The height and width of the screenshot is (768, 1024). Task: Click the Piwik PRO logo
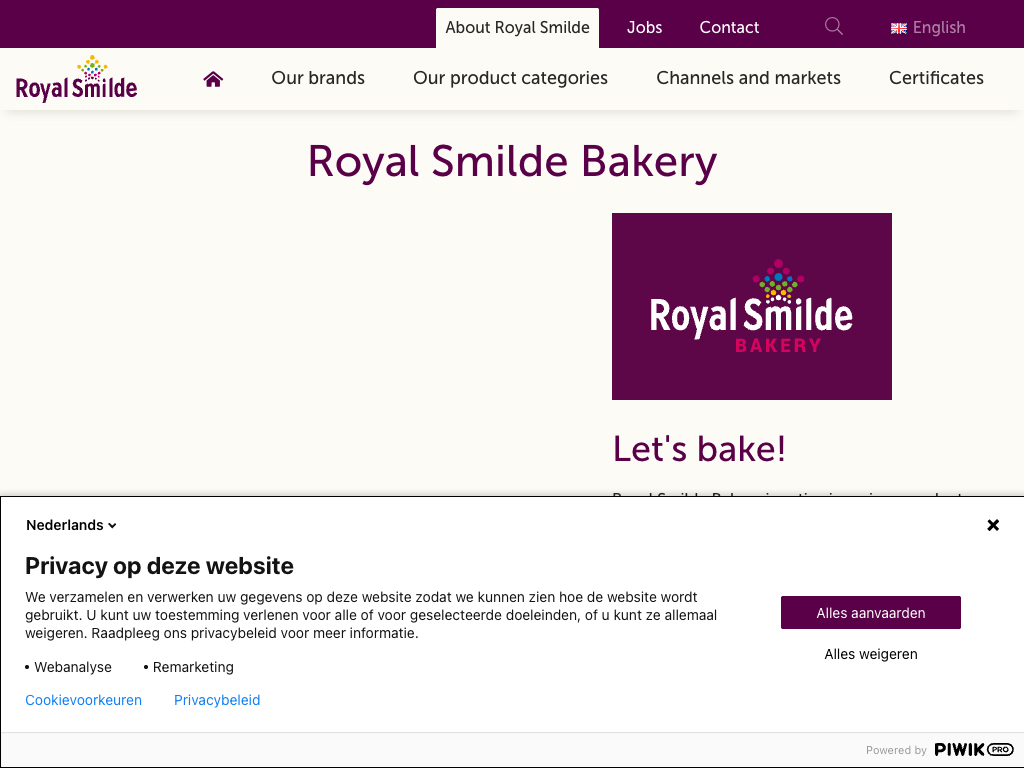pos(974,750)
